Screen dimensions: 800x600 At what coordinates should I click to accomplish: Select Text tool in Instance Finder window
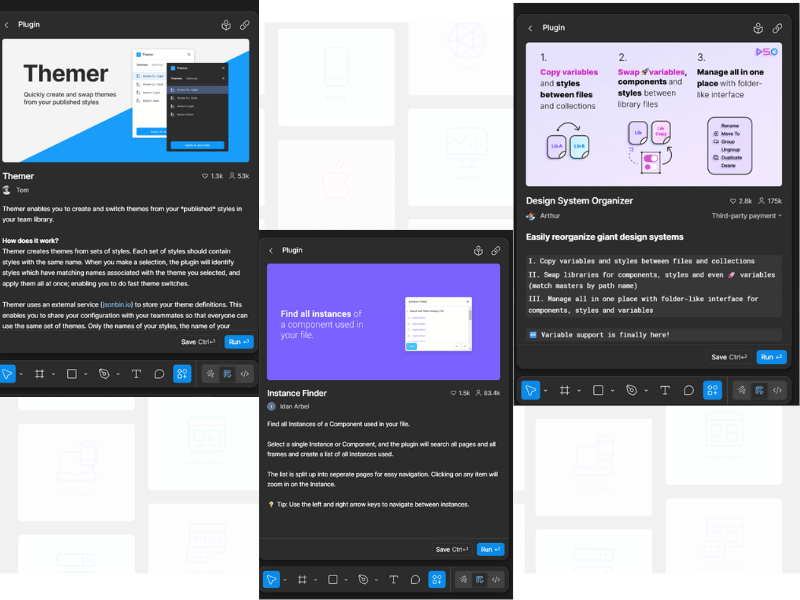[x=393, y=580]
